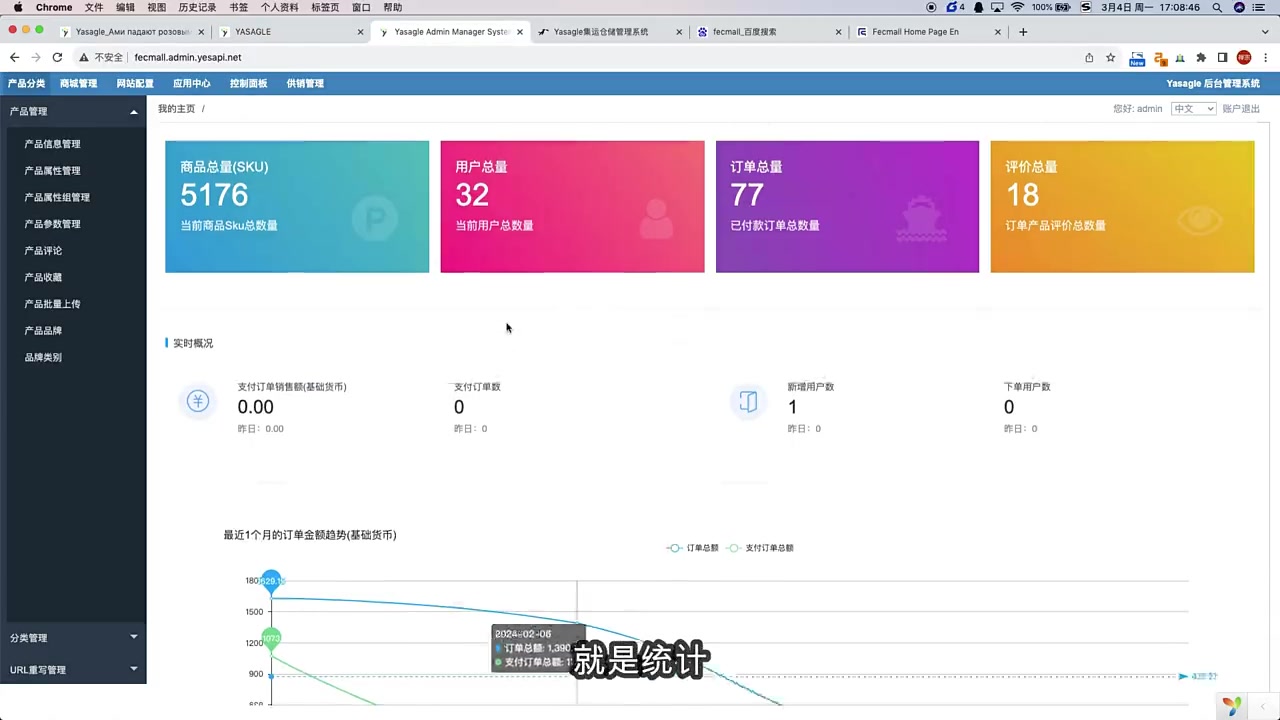Toggle the 订单总额 series in the chart legend
Screen dimensions: 1280x720
coord(693,548)
